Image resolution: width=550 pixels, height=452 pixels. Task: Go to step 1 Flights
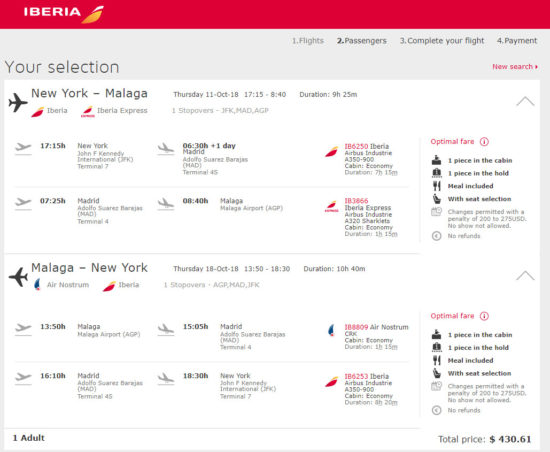click(x=308, y=41)
